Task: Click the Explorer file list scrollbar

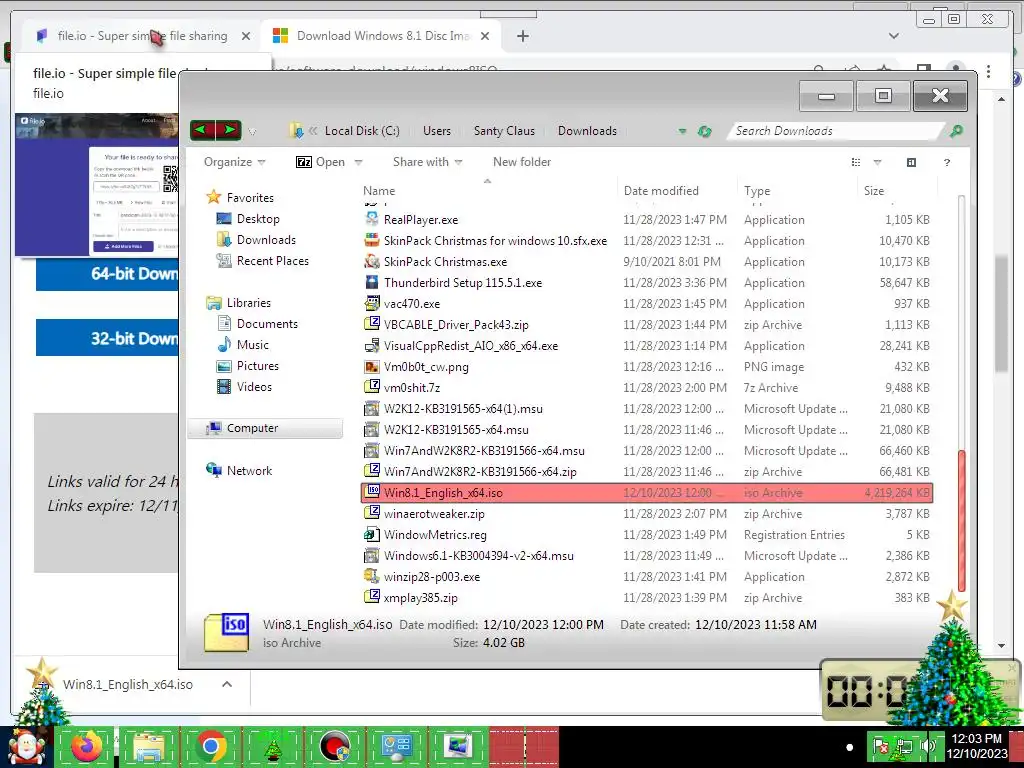Action: [x=961, y=521]
